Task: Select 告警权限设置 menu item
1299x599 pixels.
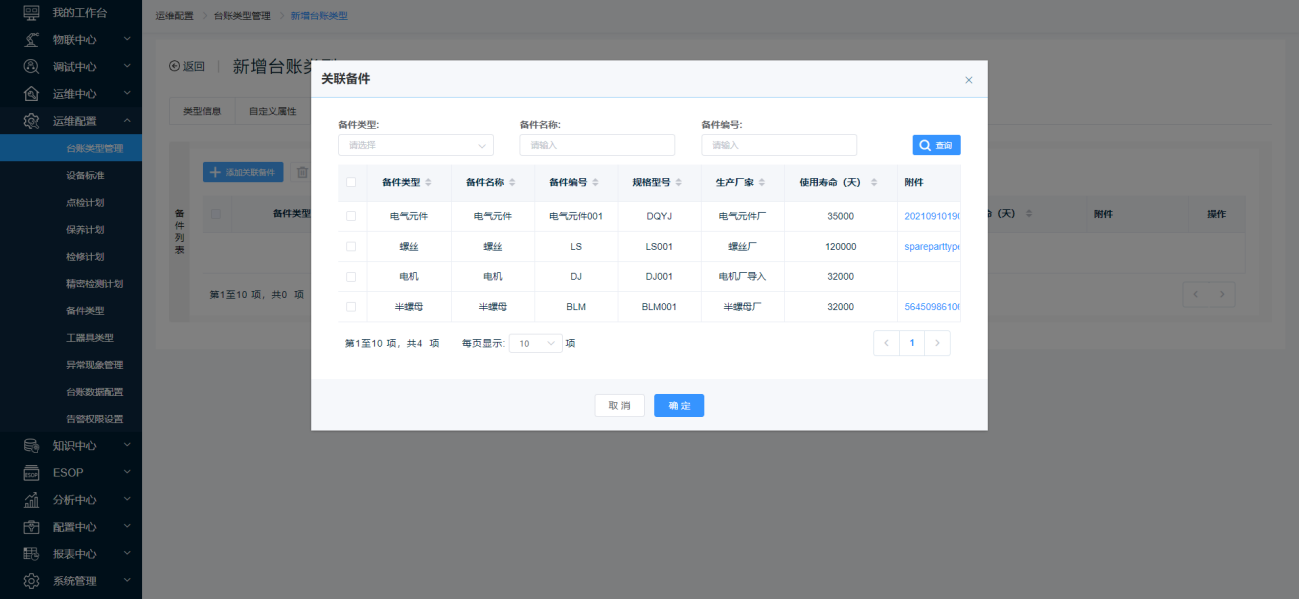Action: pos(71,419)
